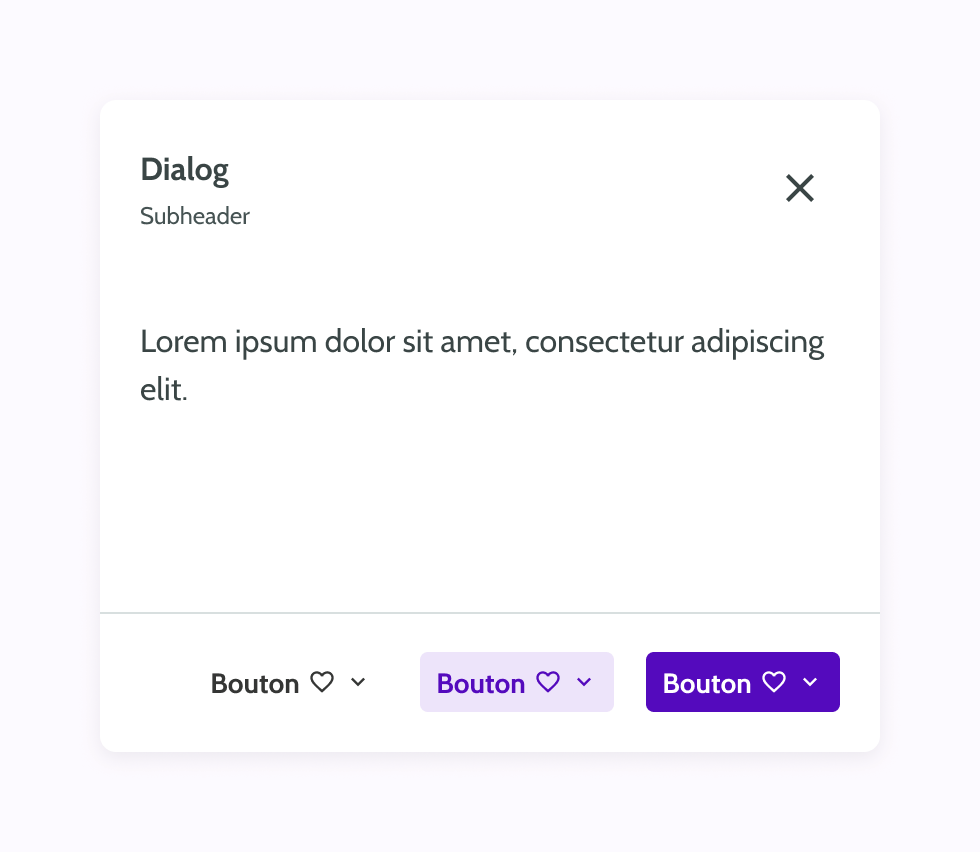Click the heart icon in the dark purple Bouton
The image size is (980, 852).
(x=774, y=682)
